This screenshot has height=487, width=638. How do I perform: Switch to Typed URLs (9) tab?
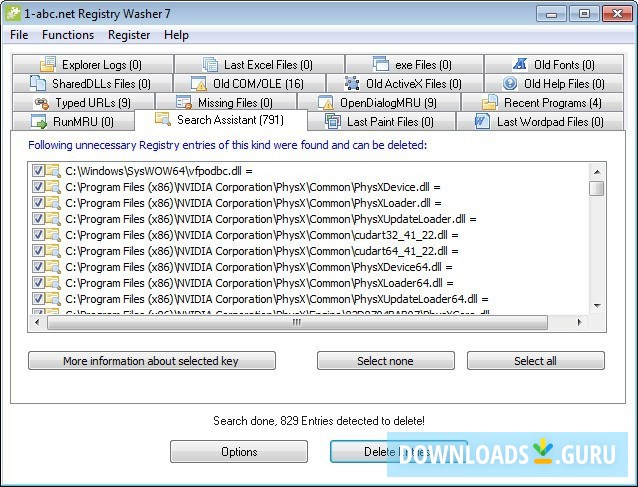pyautogui.click(x=84, y=103)
